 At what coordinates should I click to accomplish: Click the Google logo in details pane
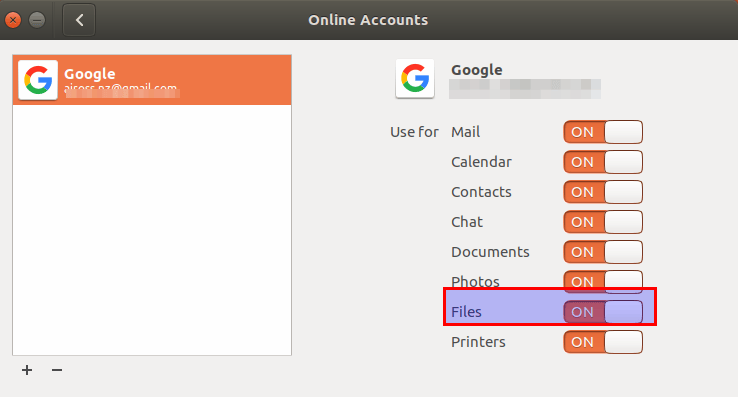point(415,78)
